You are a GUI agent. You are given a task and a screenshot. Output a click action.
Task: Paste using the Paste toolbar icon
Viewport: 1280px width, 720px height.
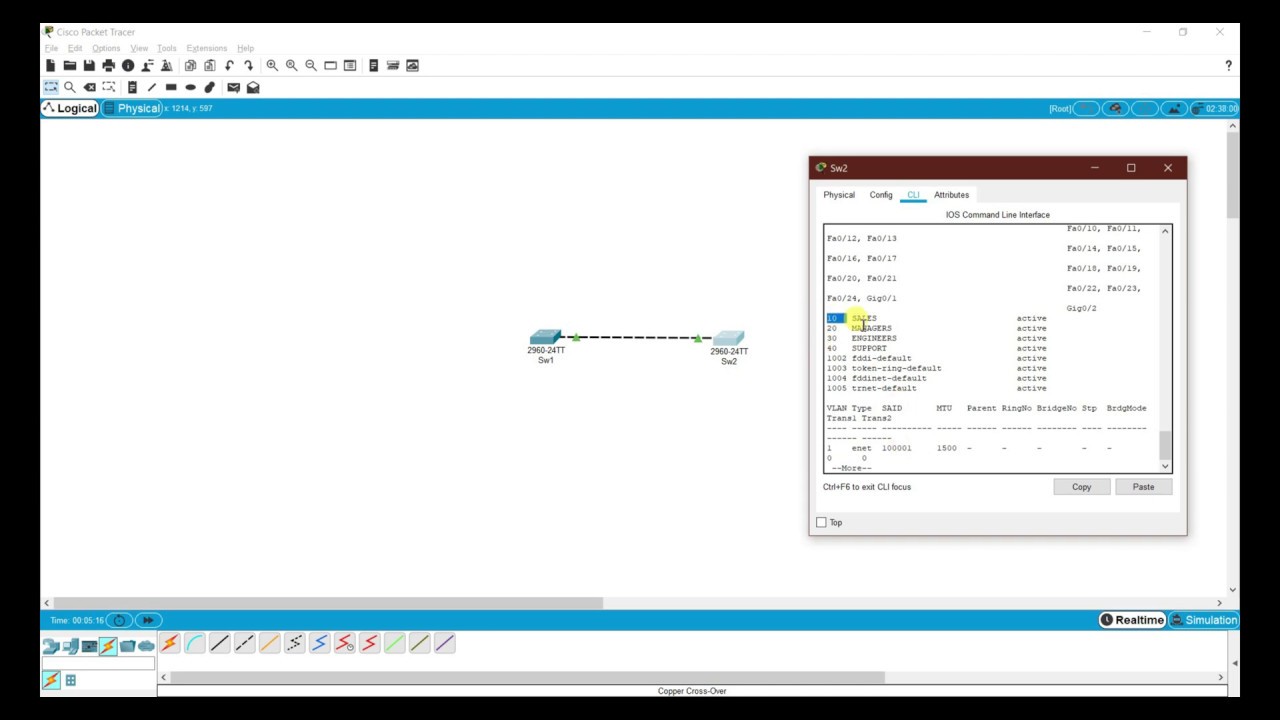click(210, 65)
